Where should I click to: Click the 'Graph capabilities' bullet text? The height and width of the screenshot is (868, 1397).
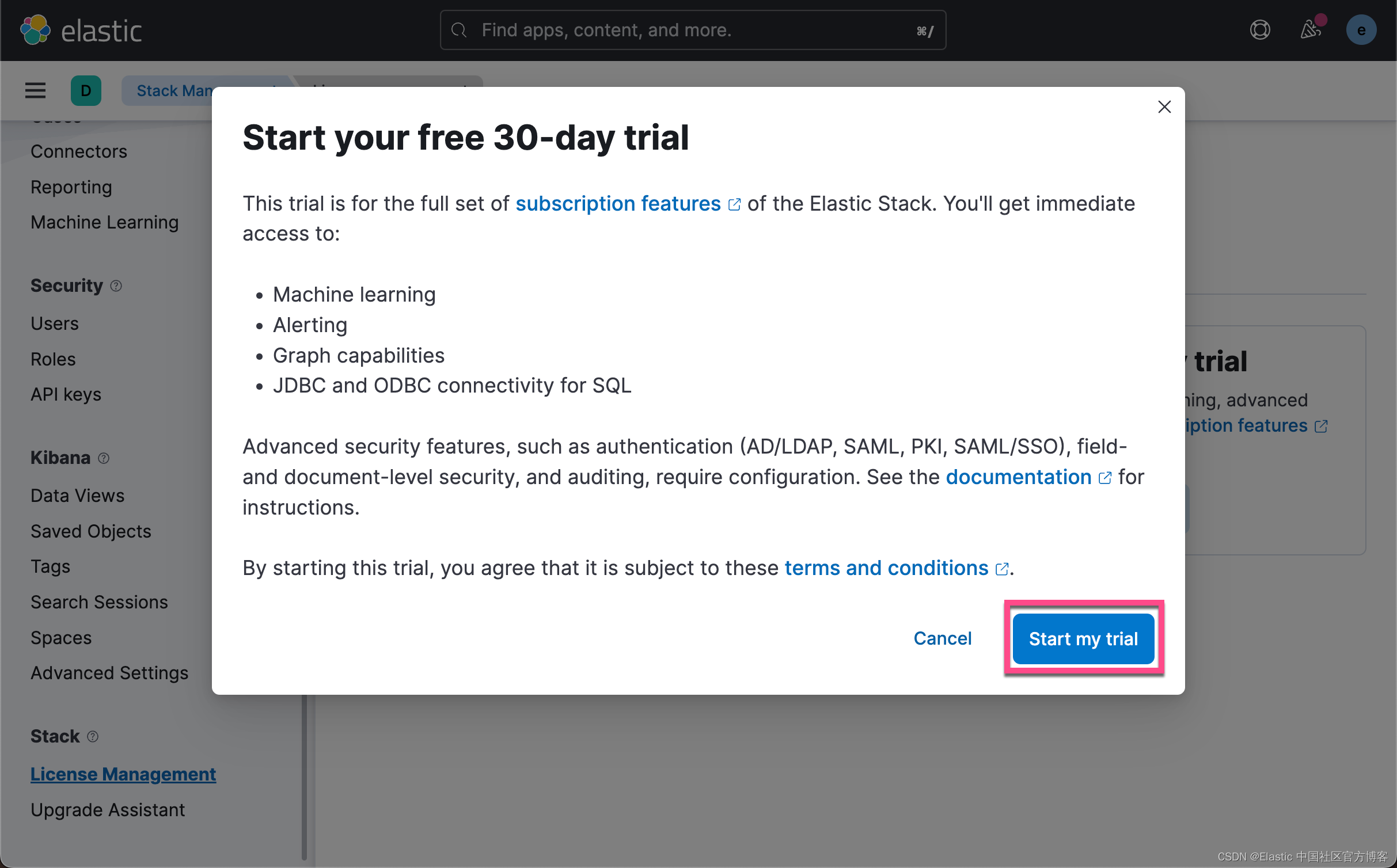click(x=359, y=356)
